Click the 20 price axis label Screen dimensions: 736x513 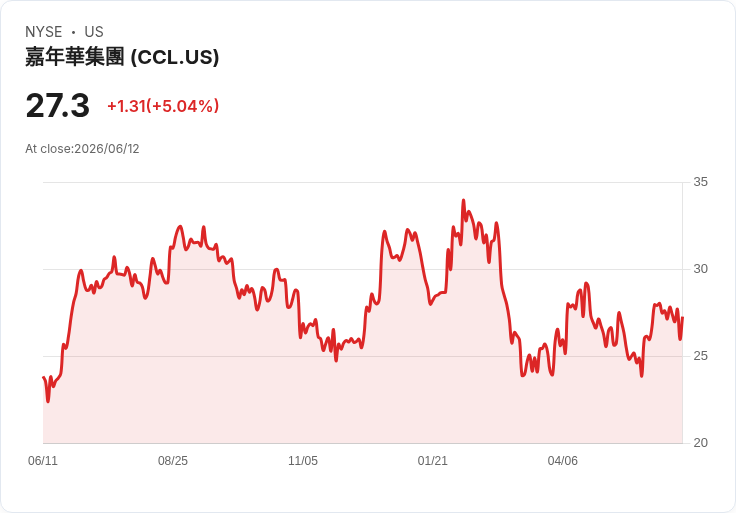[700, 443]
